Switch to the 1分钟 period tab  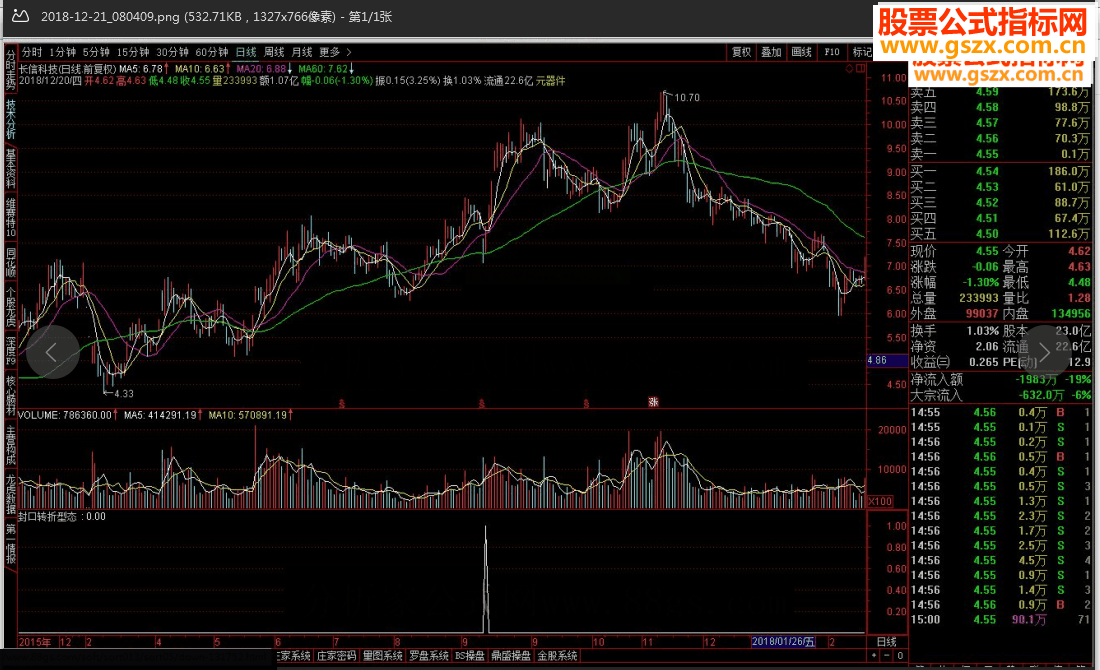click(62, 52)
